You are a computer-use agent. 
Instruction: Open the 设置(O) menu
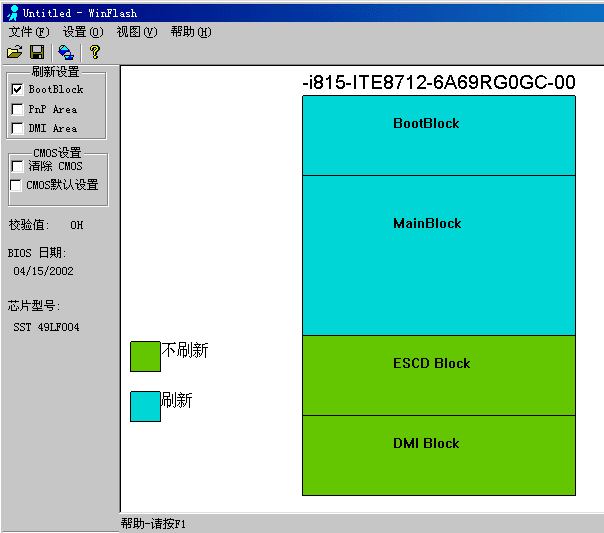[x=83, y=32]
